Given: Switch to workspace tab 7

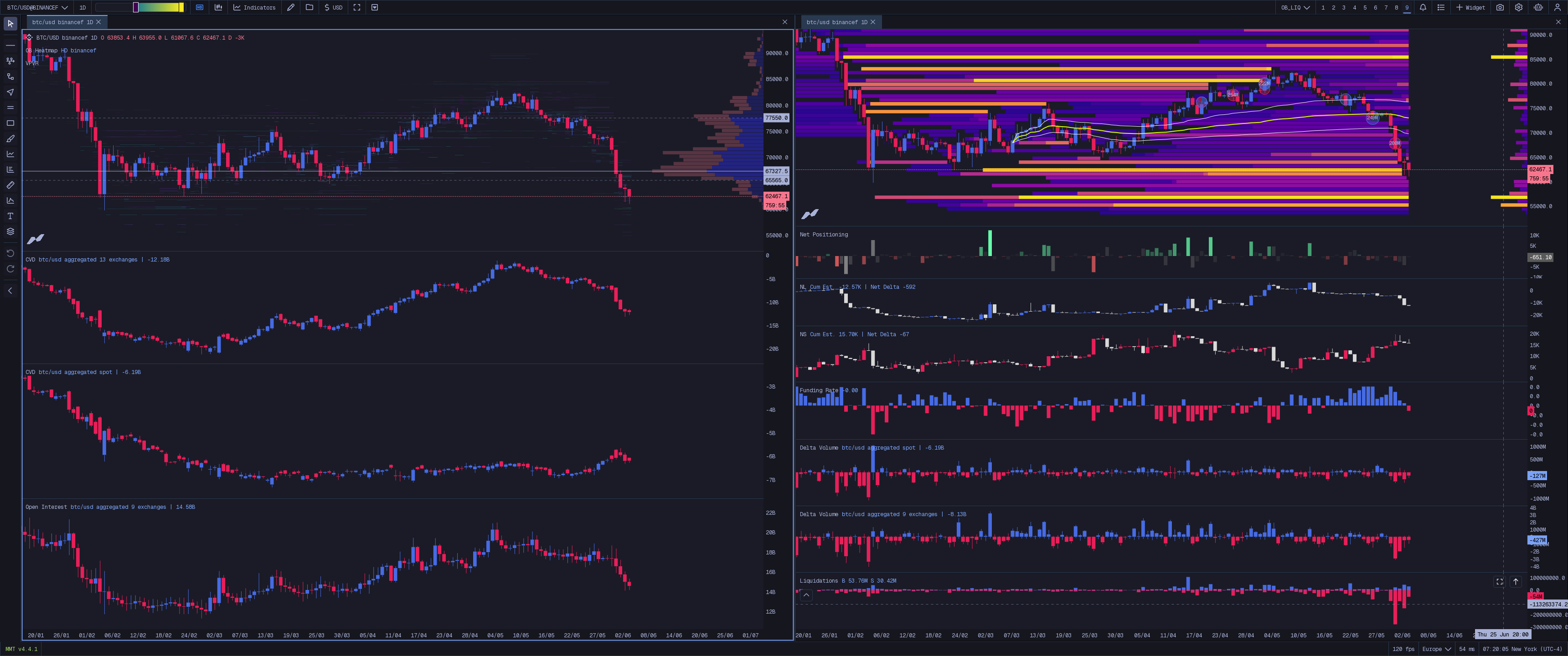Looking at the screenshot, I should click(x=1385, y=7).
